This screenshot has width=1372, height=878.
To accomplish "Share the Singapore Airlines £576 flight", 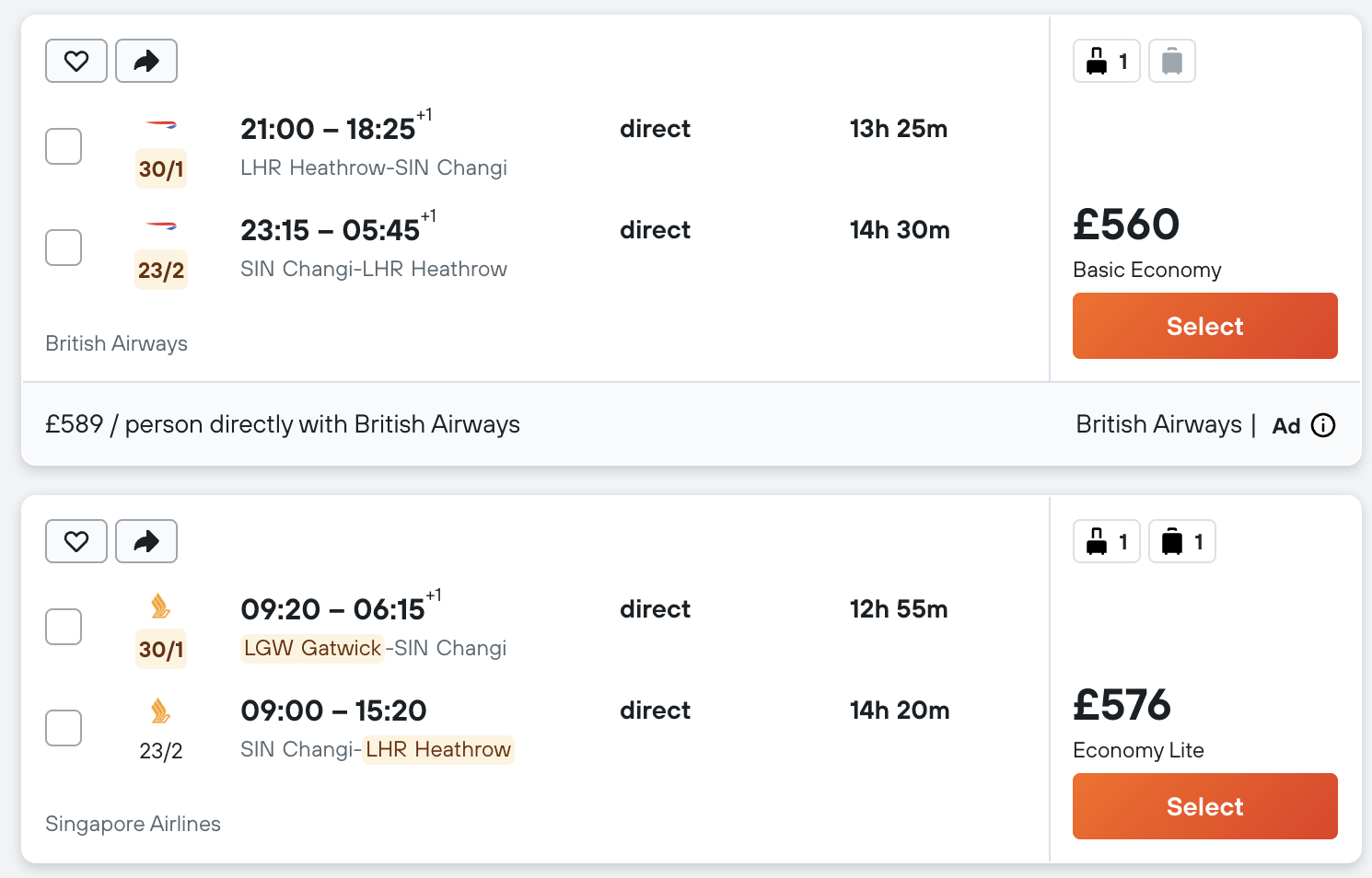I will [146, 541].
